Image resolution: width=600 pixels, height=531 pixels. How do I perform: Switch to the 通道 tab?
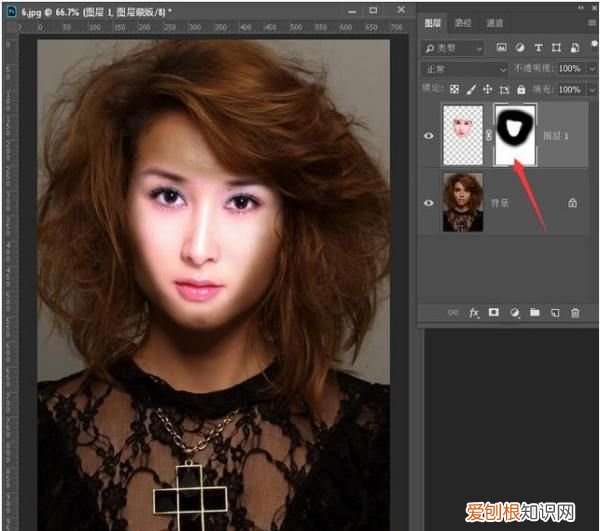494,22
